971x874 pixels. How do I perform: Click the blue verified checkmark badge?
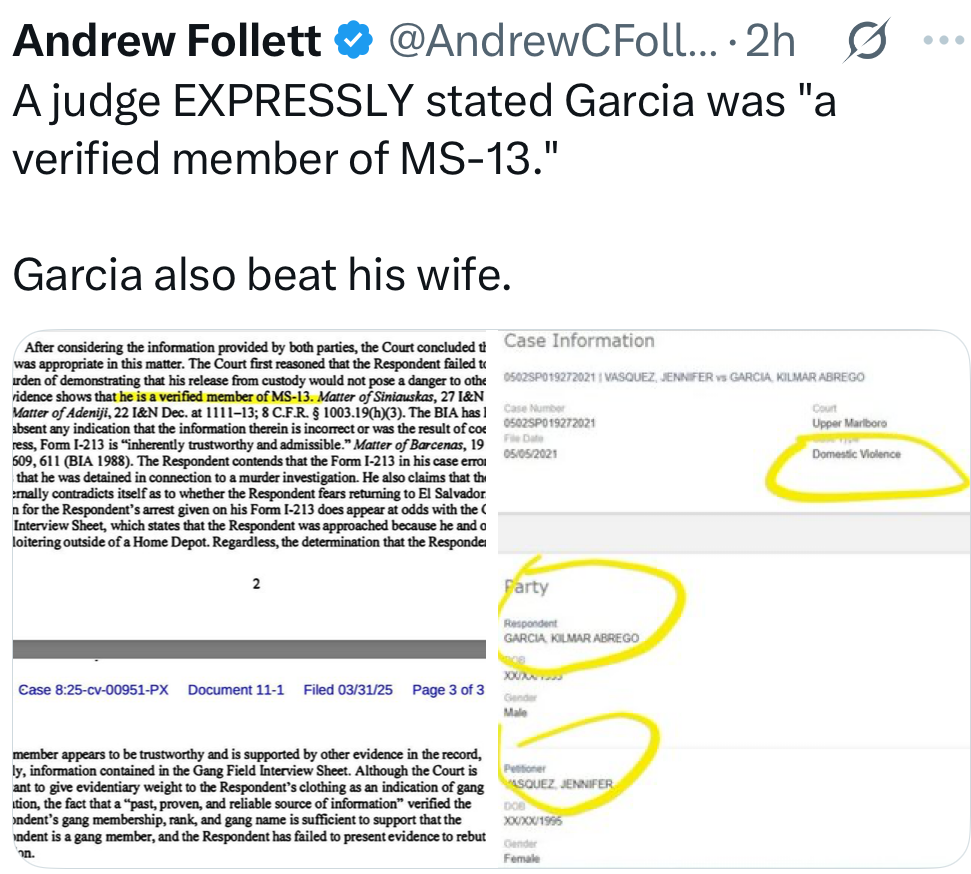point(351,41)
